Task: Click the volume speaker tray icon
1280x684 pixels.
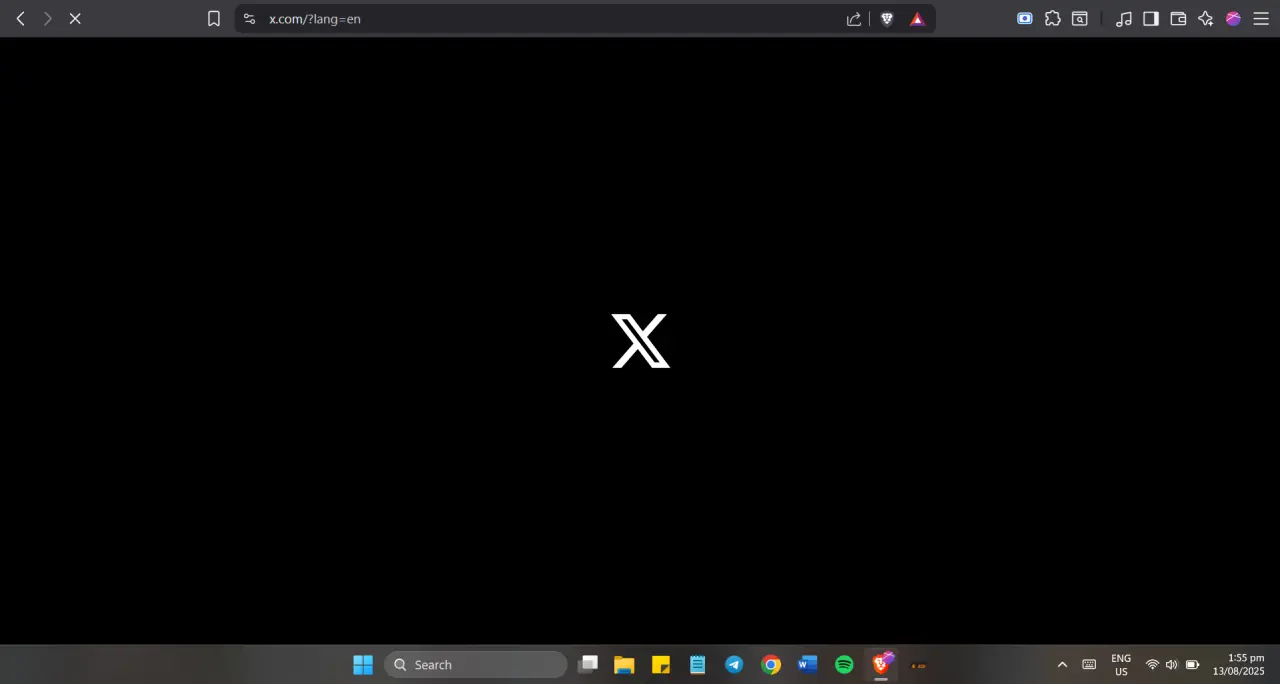Action: coord(1171,665)
